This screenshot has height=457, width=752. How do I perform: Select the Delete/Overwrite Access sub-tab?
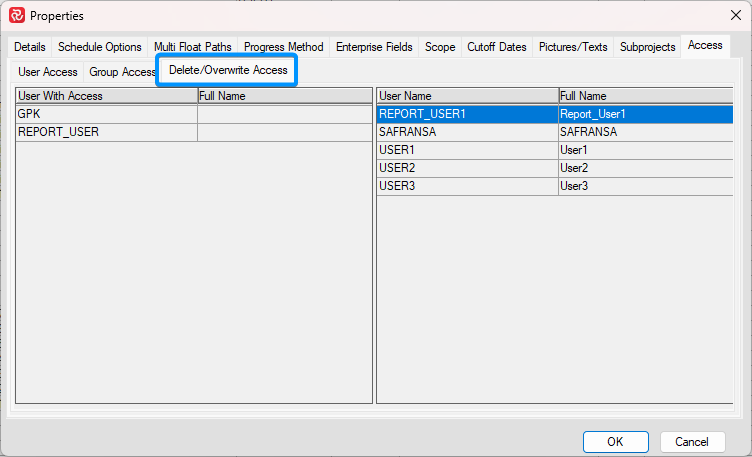(228, 70)
